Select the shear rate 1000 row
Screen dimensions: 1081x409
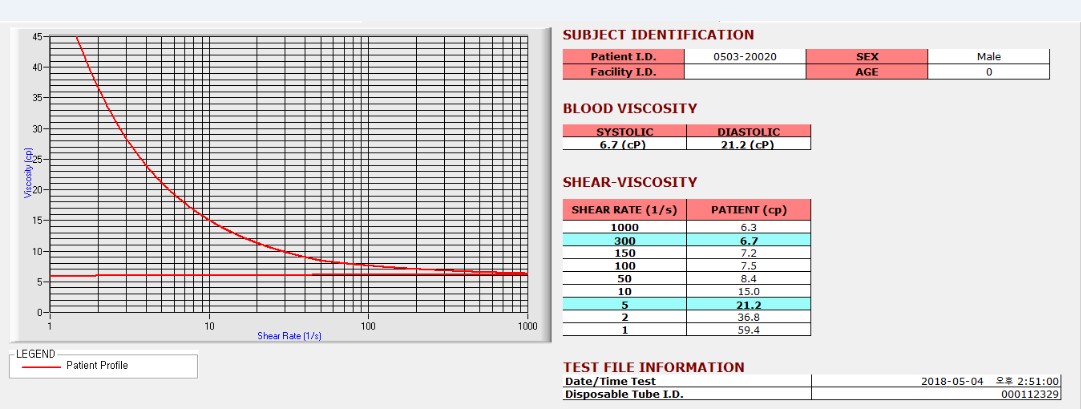pos(687,227)
